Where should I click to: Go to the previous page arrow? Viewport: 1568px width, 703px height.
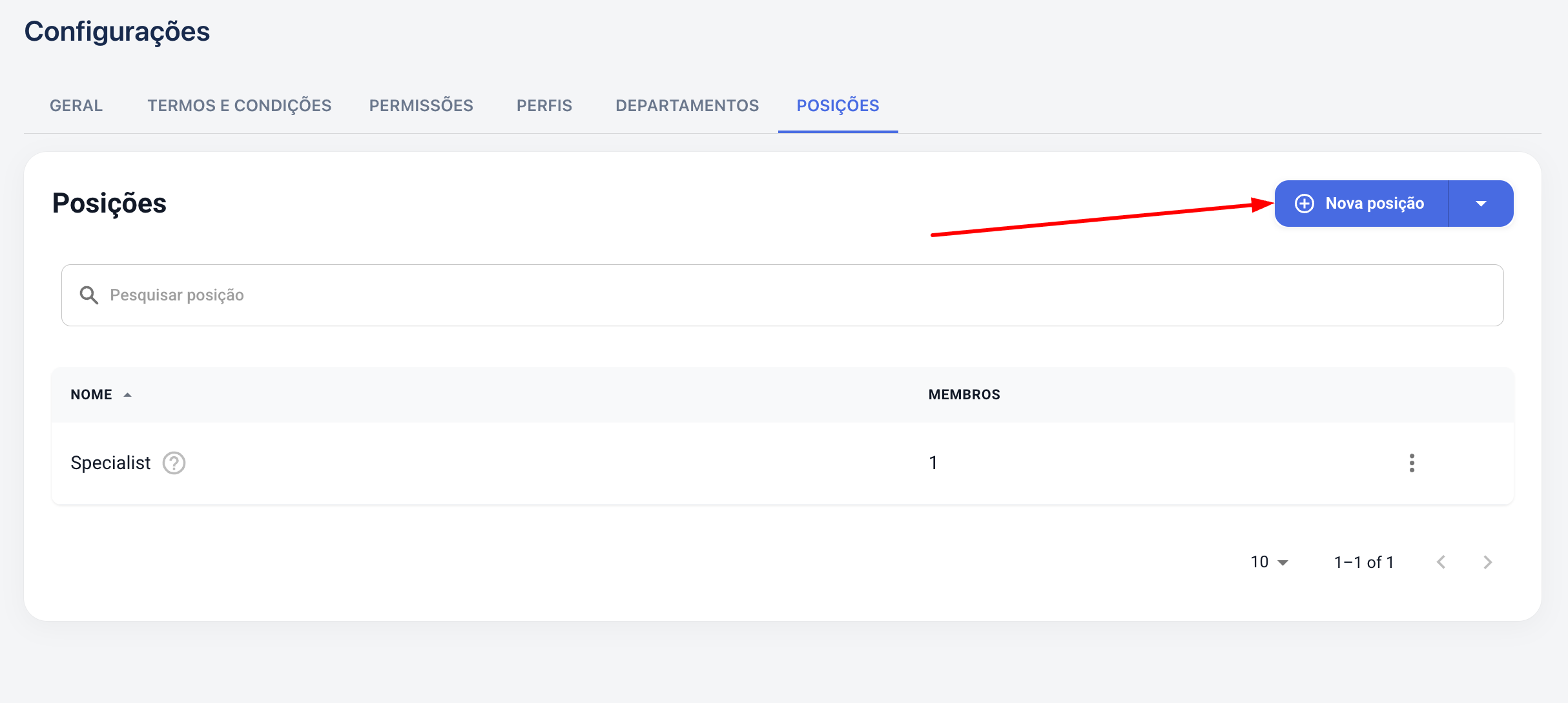pyautogui.click(x=1441, y=562)
